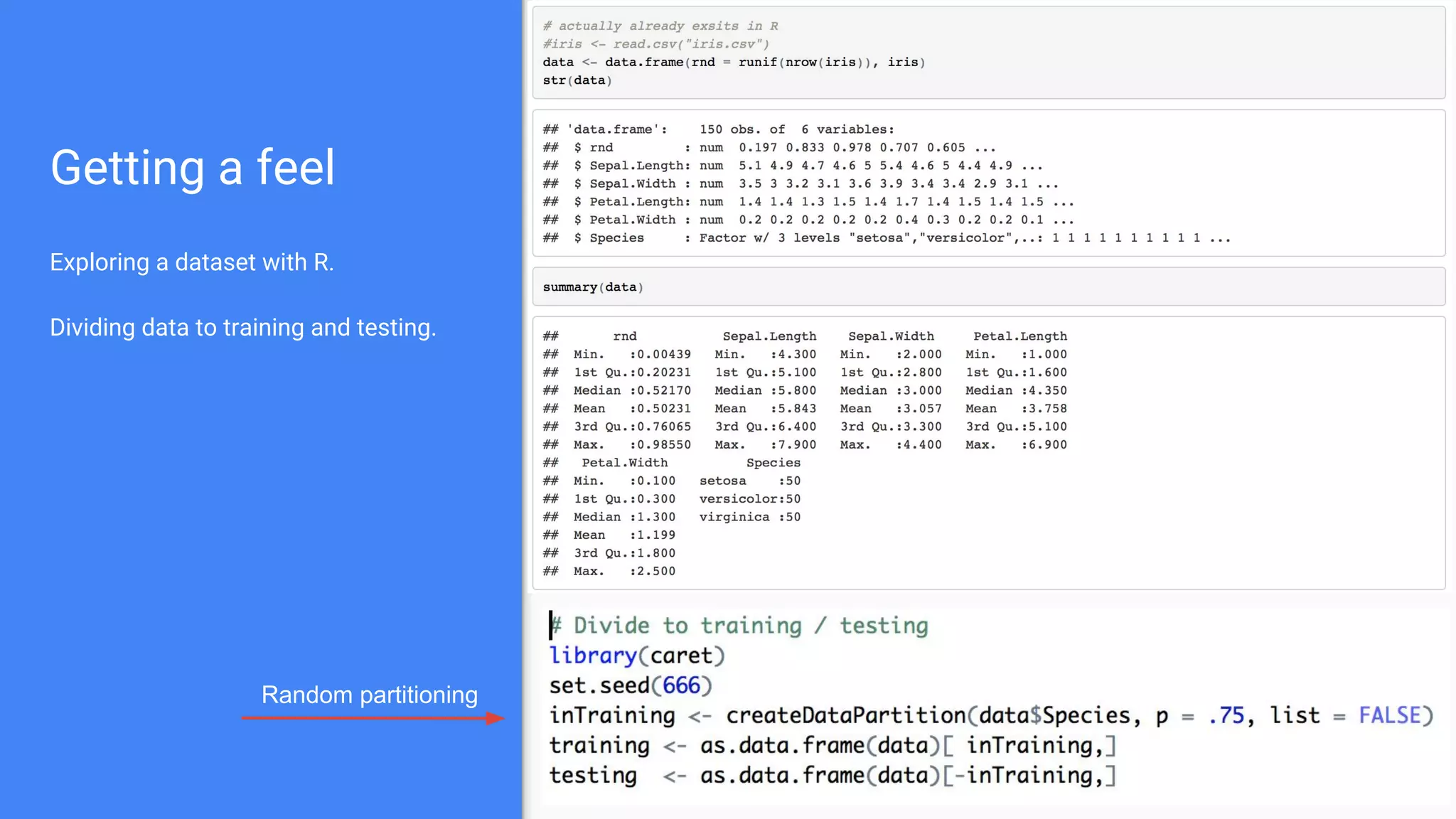
Task: Click the 'list = FALSE' argument
Action: (x=1346, y=715)
